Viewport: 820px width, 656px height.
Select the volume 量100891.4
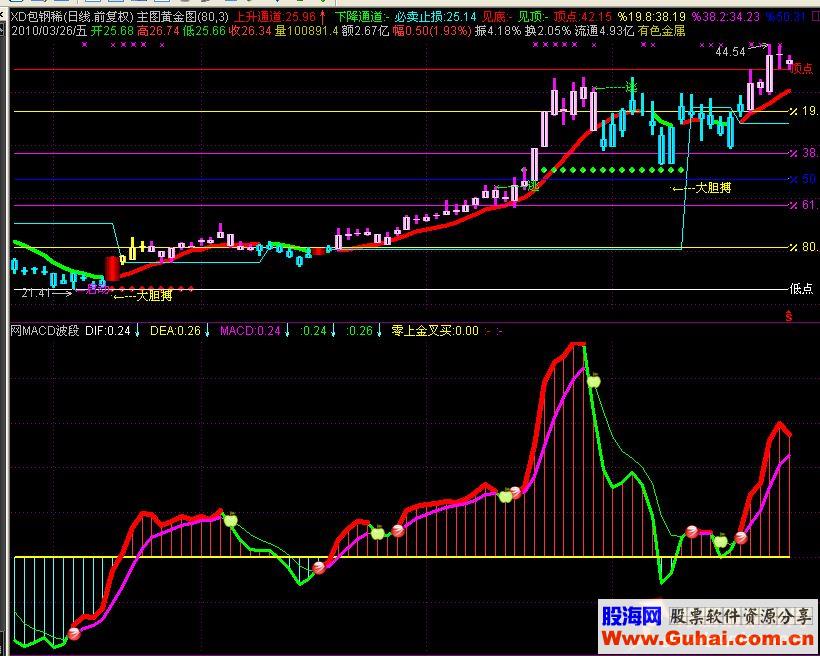coord(306,31)
